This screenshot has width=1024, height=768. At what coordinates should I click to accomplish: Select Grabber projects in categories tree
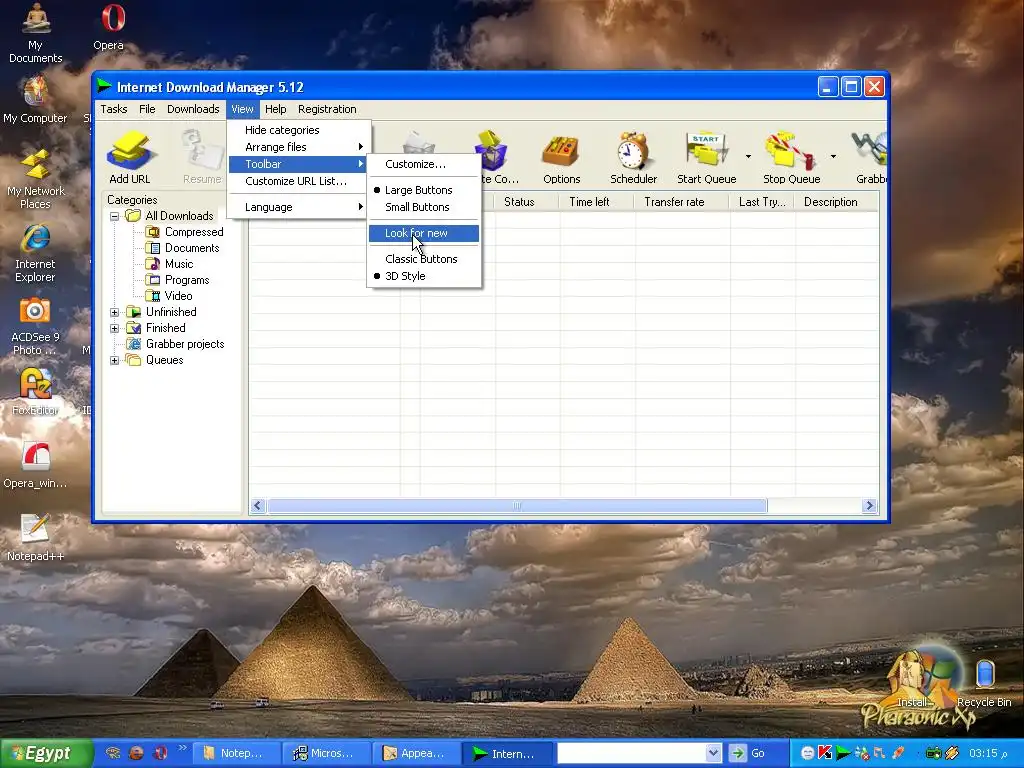point(176,344)
